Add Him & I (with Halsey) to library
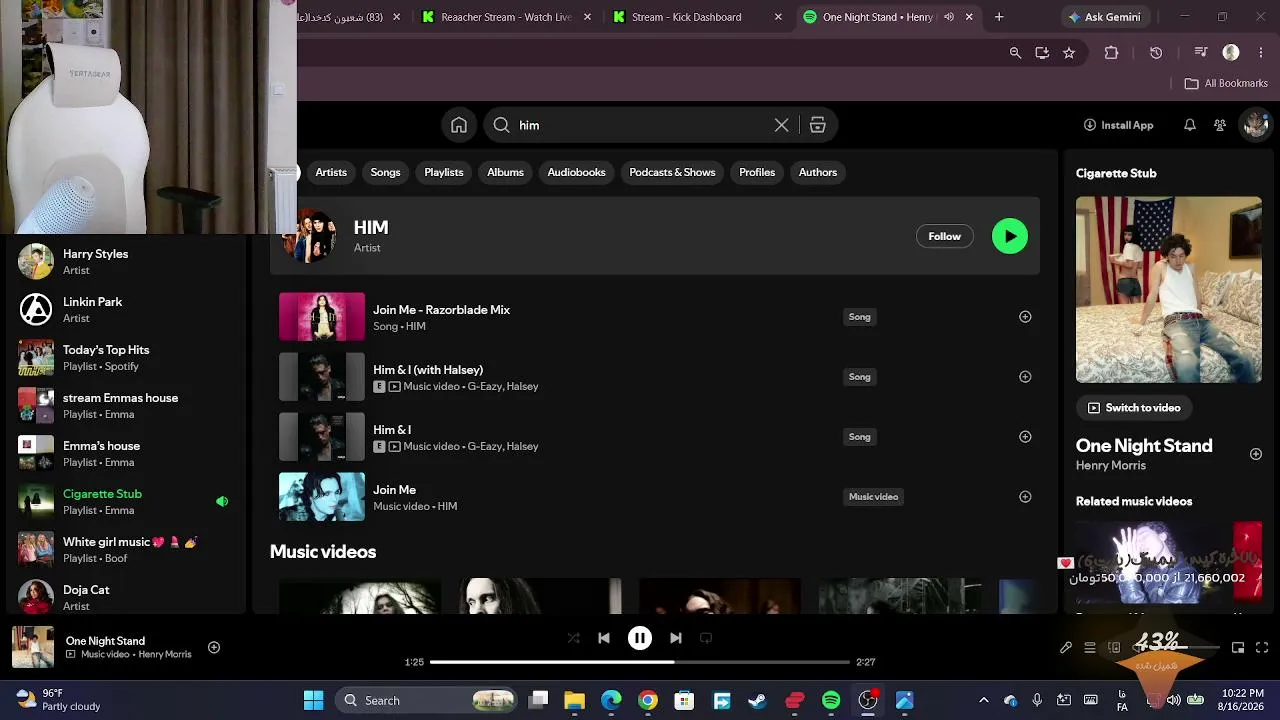The width and height of the screenshot is (1280, 720). coord(1025,377)
